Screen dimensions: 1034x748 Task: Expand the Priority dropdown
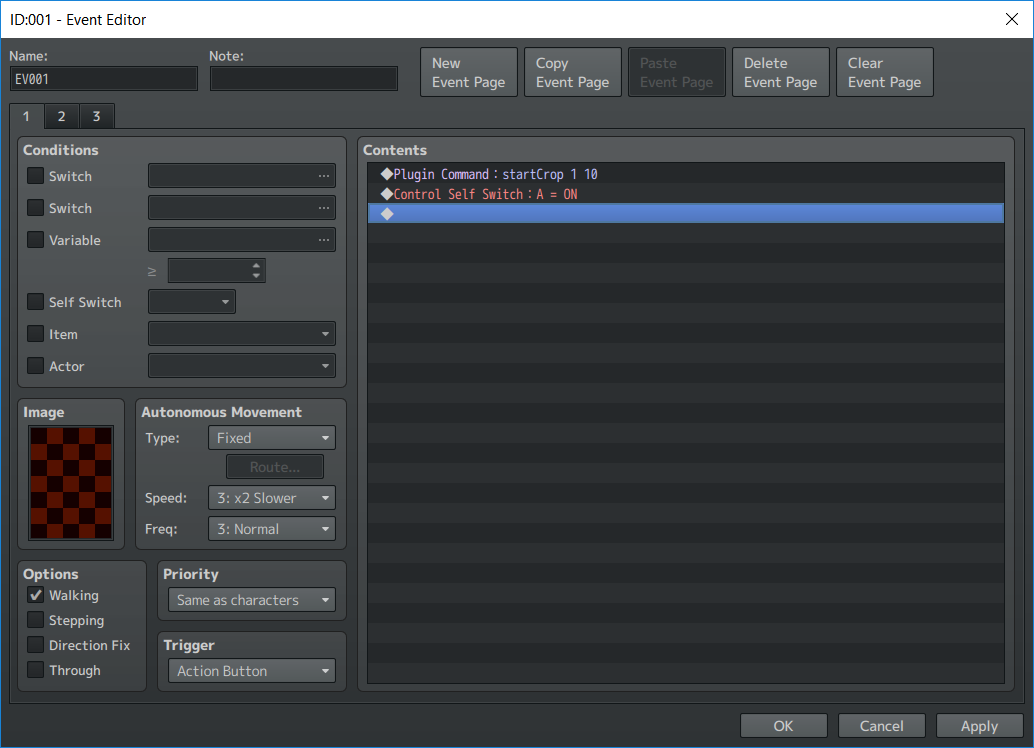click(251, 600)
